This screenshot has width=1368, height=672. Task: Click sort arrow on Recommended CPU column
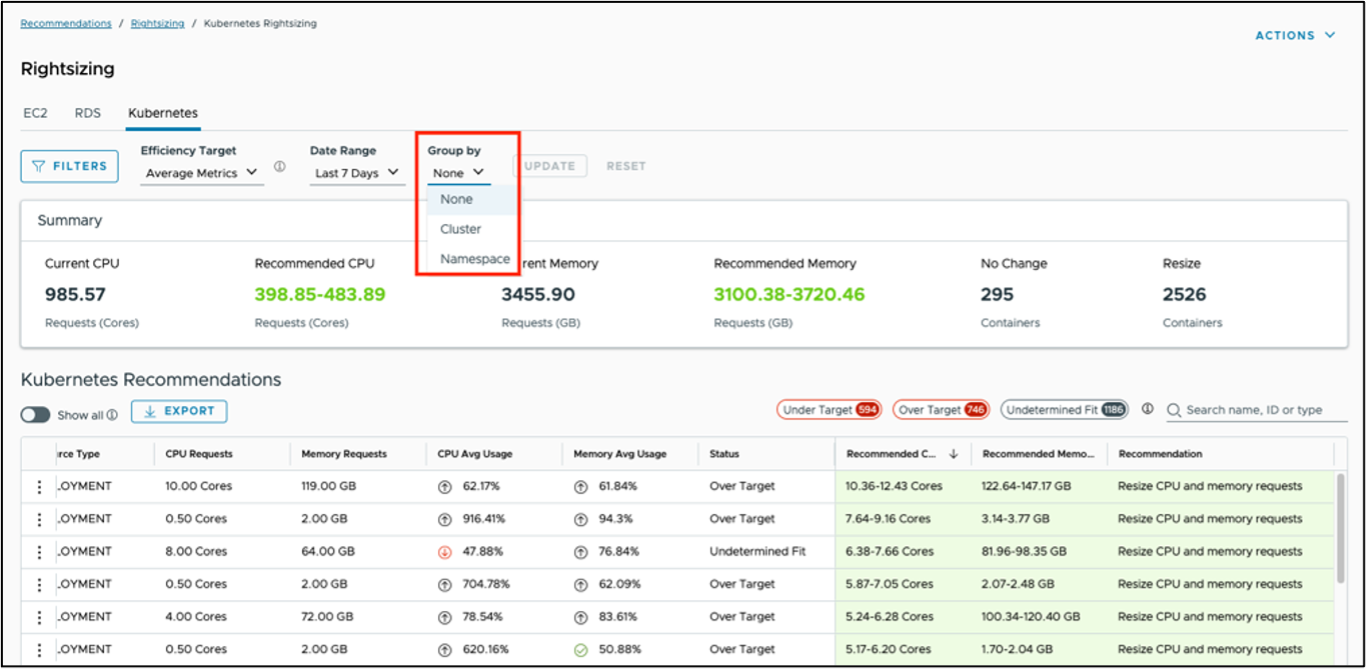pyautogui.click(x=953, y=454)
